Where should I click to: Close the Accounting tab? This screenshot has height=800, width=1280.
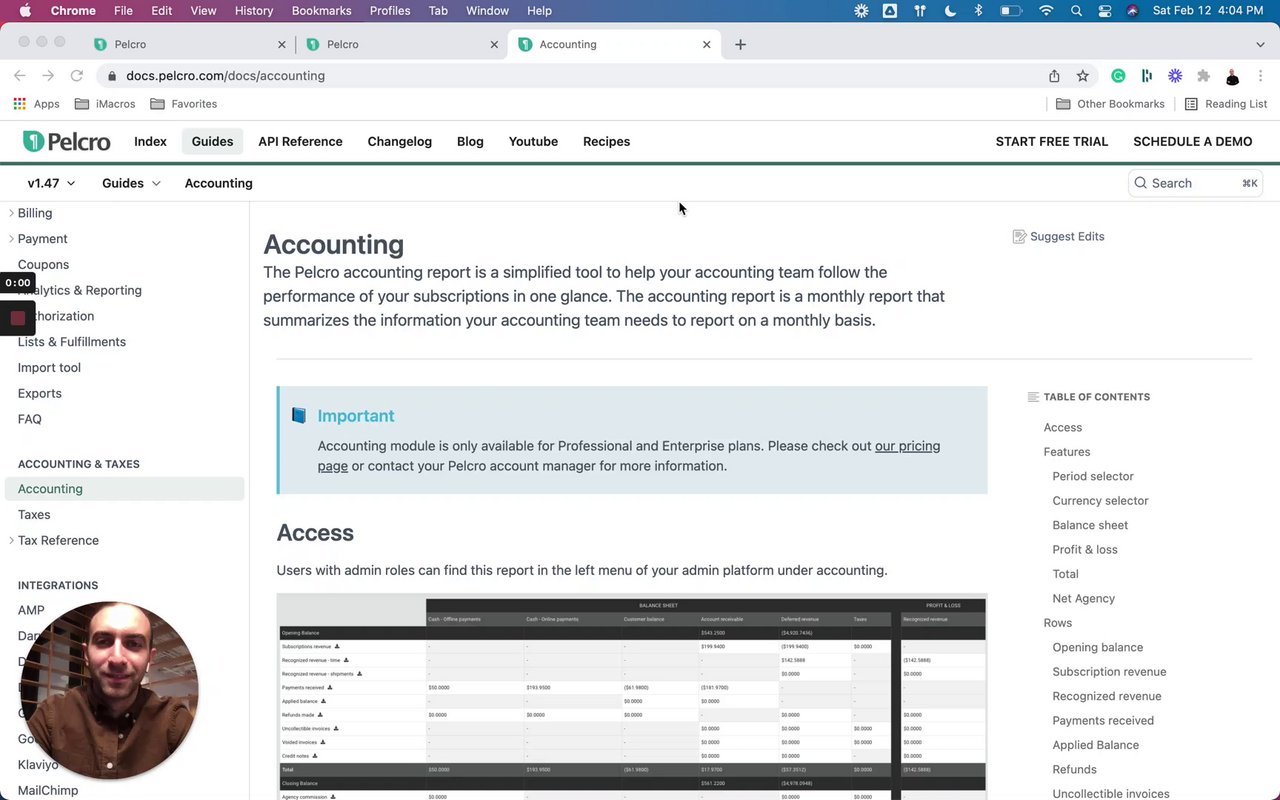point(707,44)
